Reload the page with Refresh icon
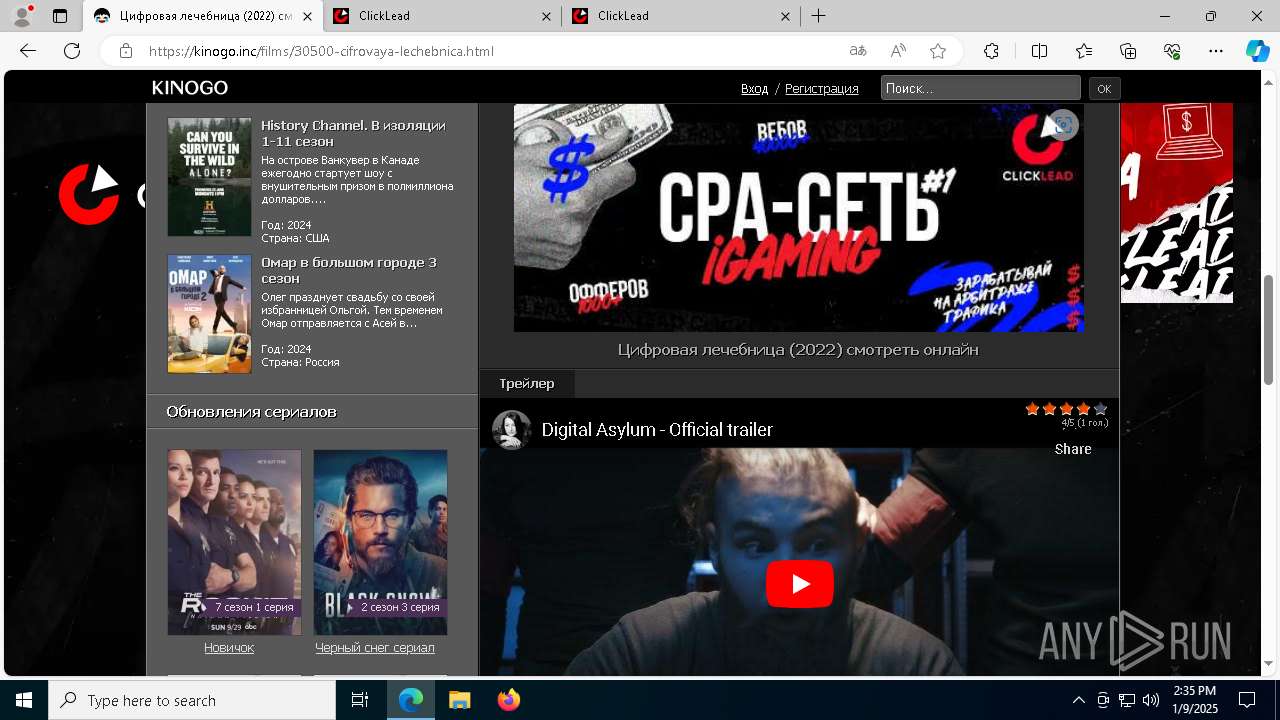 [72, 51]
